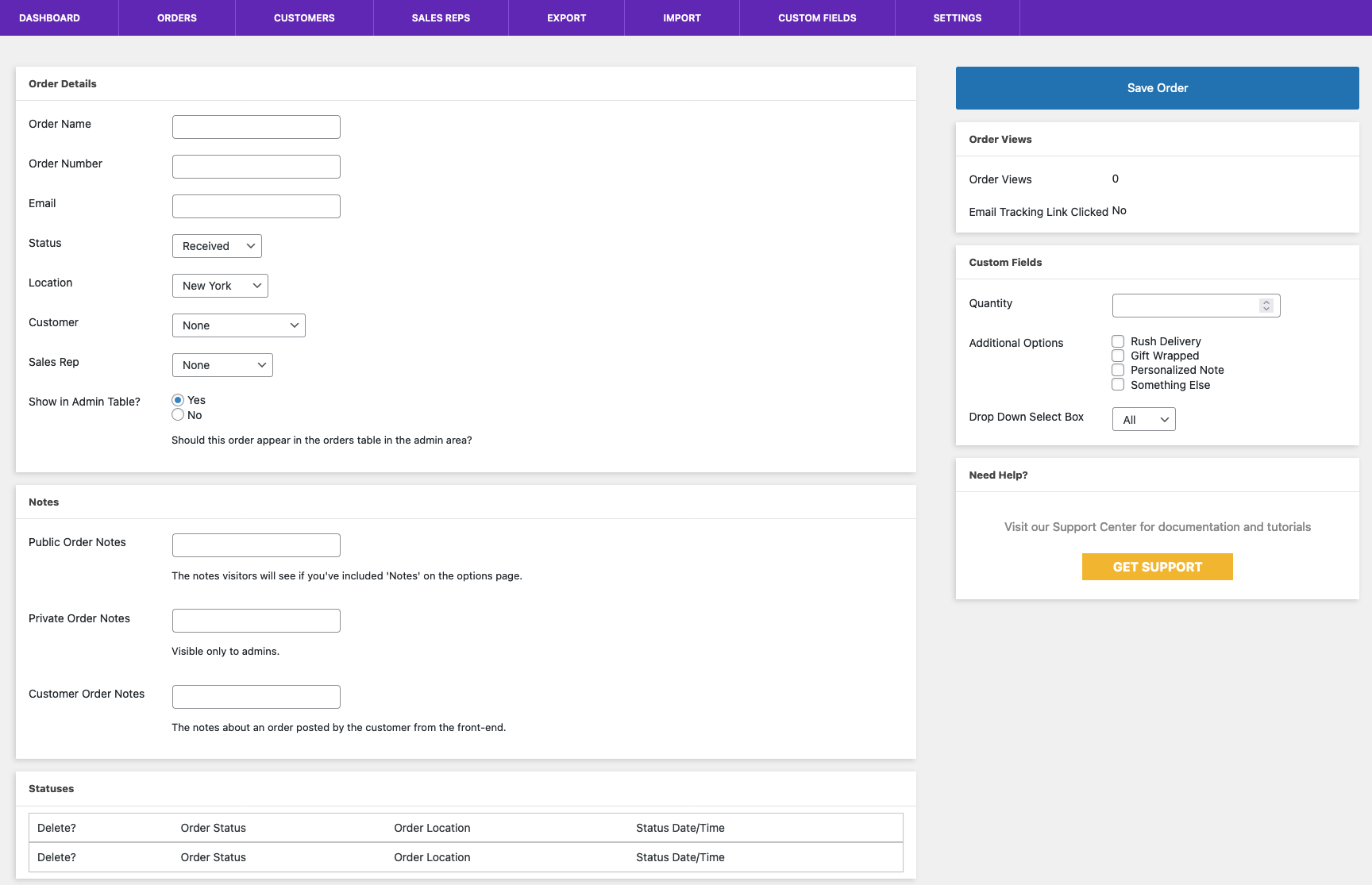This screenshot has height=885, width=1372.
Task: Open the Drop Down Select Box showing All
Action: pos(1144,419)
